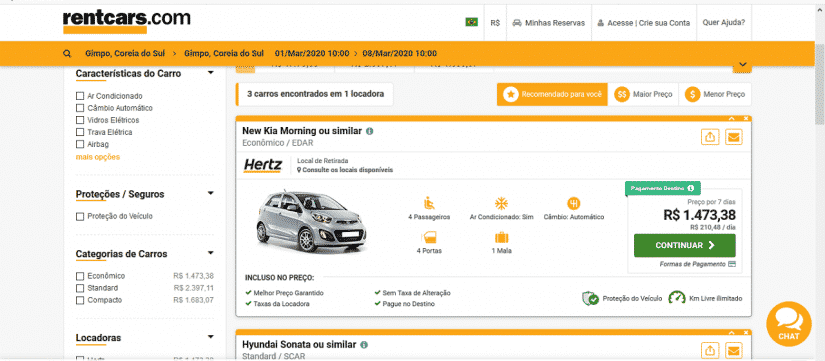This screenshot has width=825, height=361.
Task: Click close X on Kia Morning card
Action: point(746,118)
